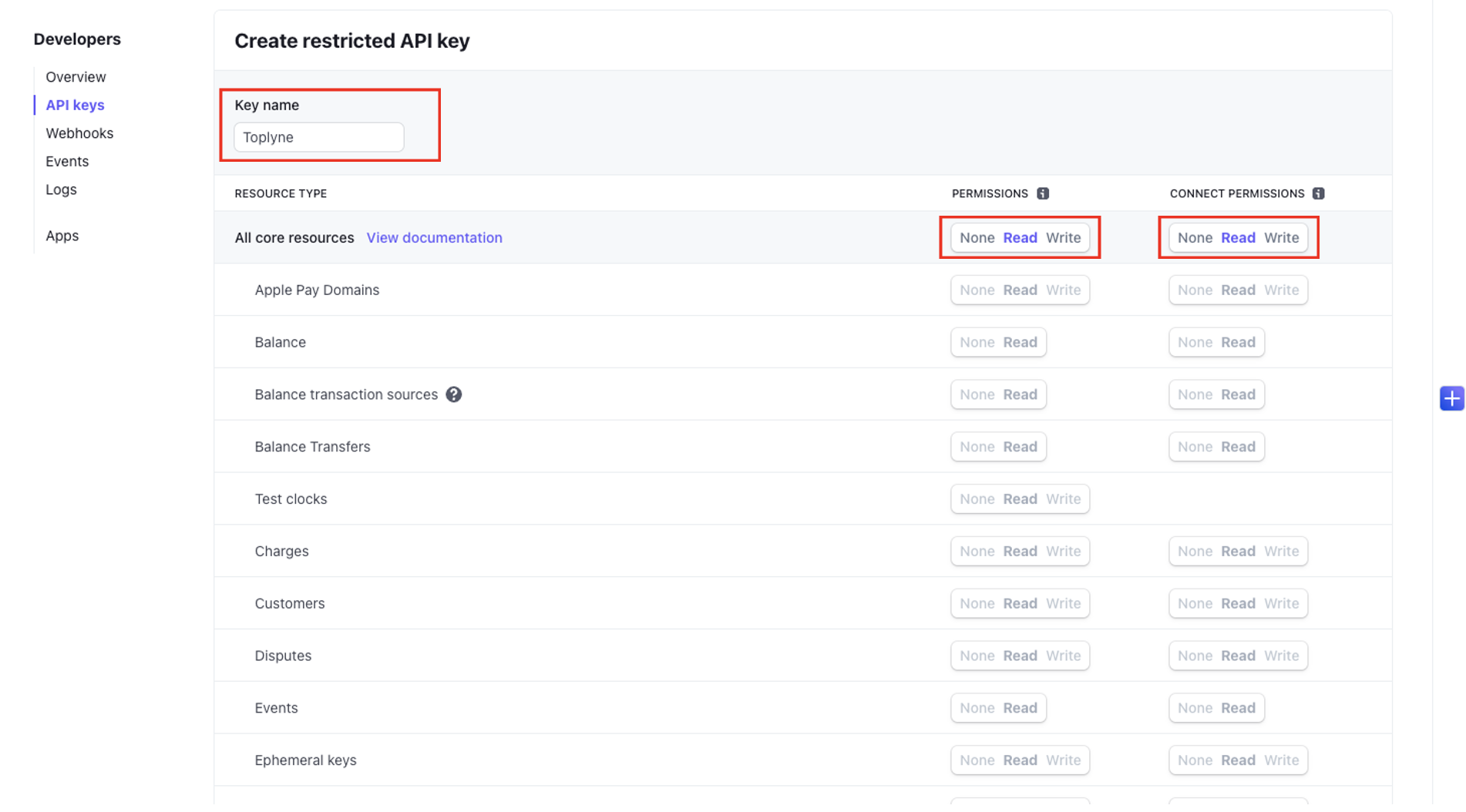Set Ephemeral keys Permissions to Write
Viewport: 1466px width, 812px height.
point(1063,761)
